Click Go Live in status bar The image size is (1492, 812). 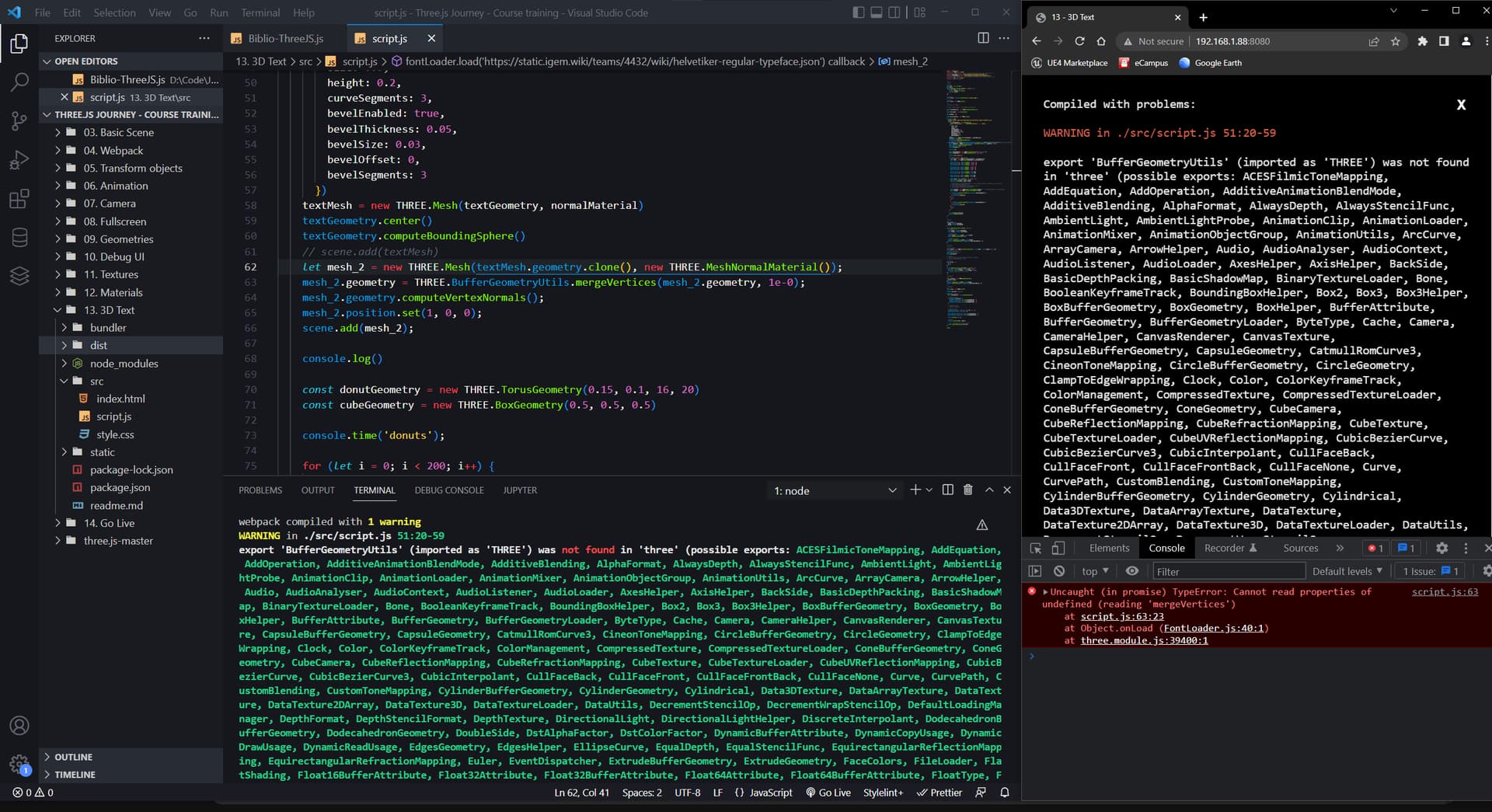[x=828, y=793]
